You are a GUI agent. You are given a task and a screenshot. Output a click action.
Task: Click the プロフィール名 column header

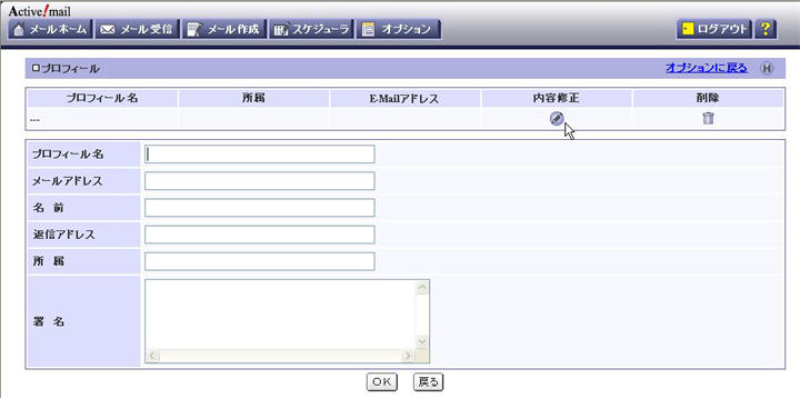point(102,98)
